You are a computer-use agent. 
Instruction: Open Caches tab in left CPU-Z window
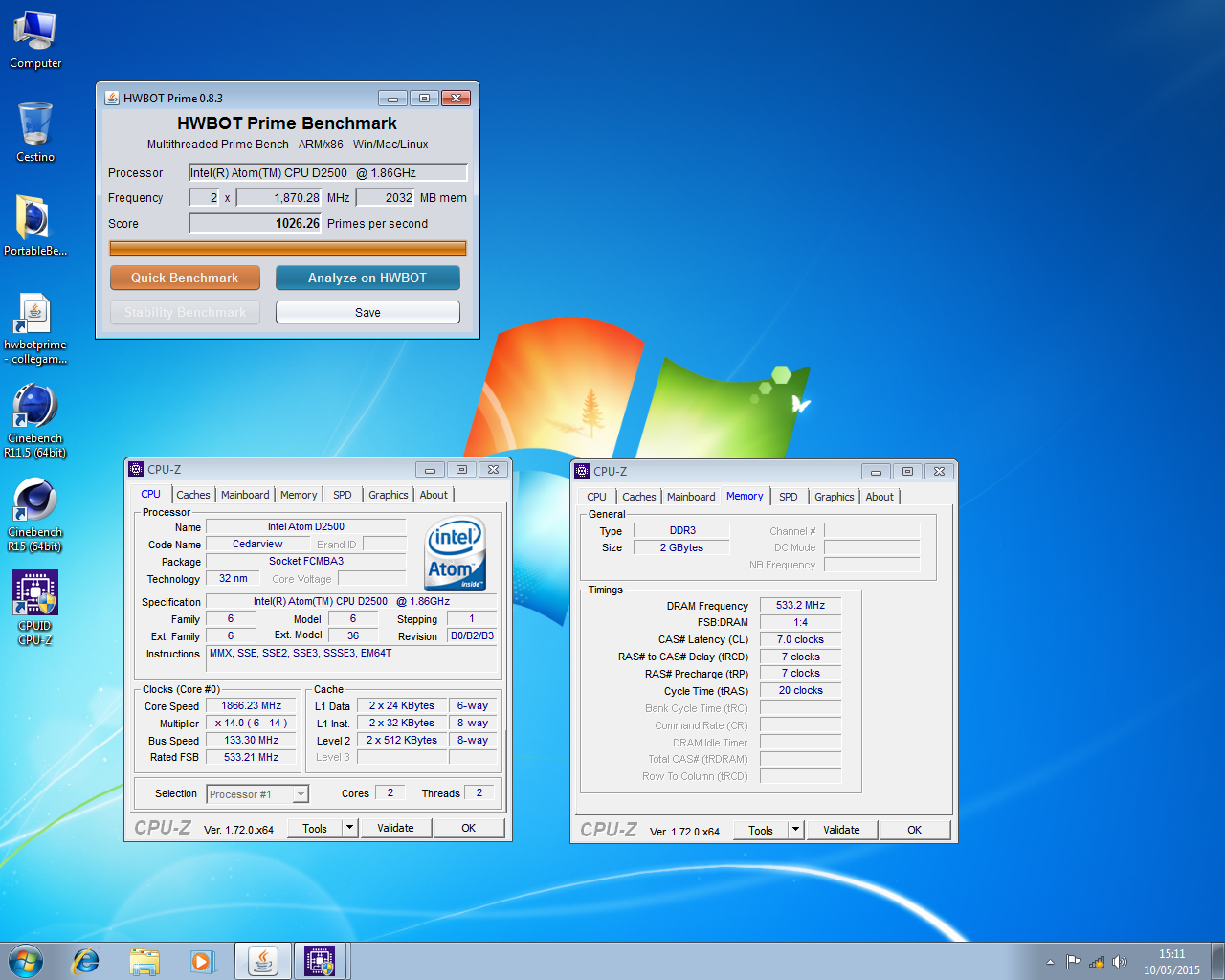(193, 495)
